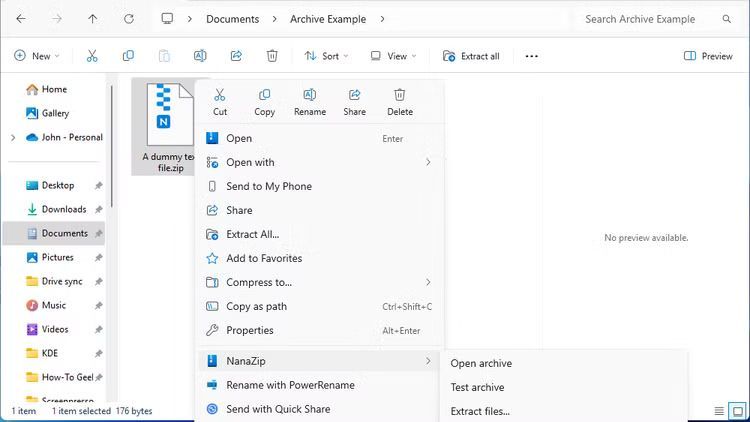This screenshot has width=750, height=422.
Task: Switch to large icons view in status bar
Action: click(x=737, y=411)
